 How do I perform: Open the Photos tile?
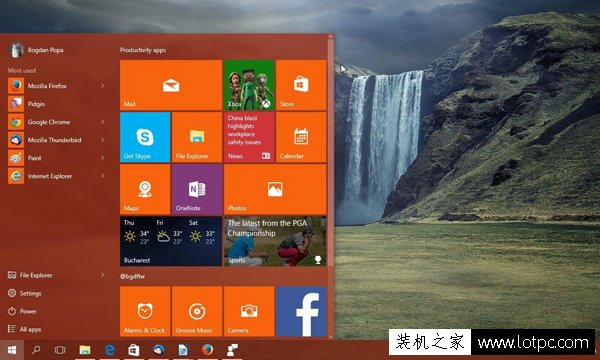tap(275, 189)
